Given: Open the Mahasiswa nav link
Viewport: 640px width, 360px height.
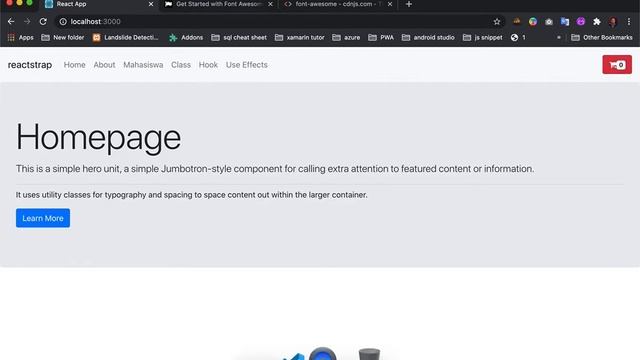Looking at the screenshot, I should [143, 65].
